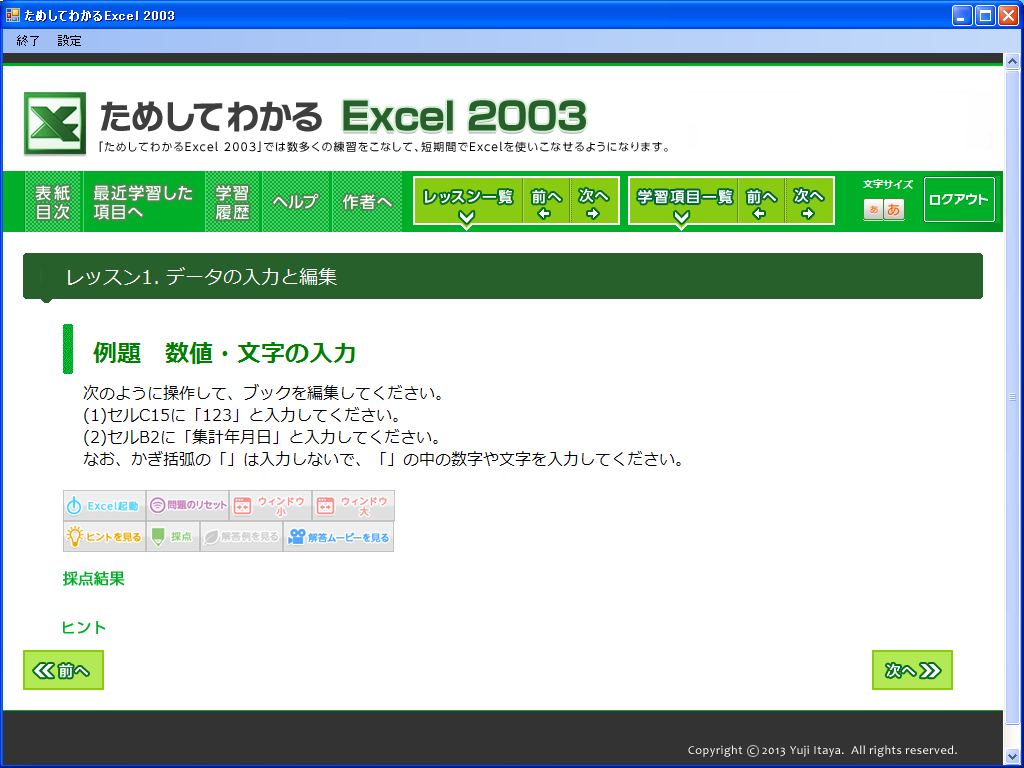Image resolution: width=1024 pixels, height=768 pixels.
Task: Show hint with ヒントを見る button
Action: pyautogui.click(x=104, y=537)
